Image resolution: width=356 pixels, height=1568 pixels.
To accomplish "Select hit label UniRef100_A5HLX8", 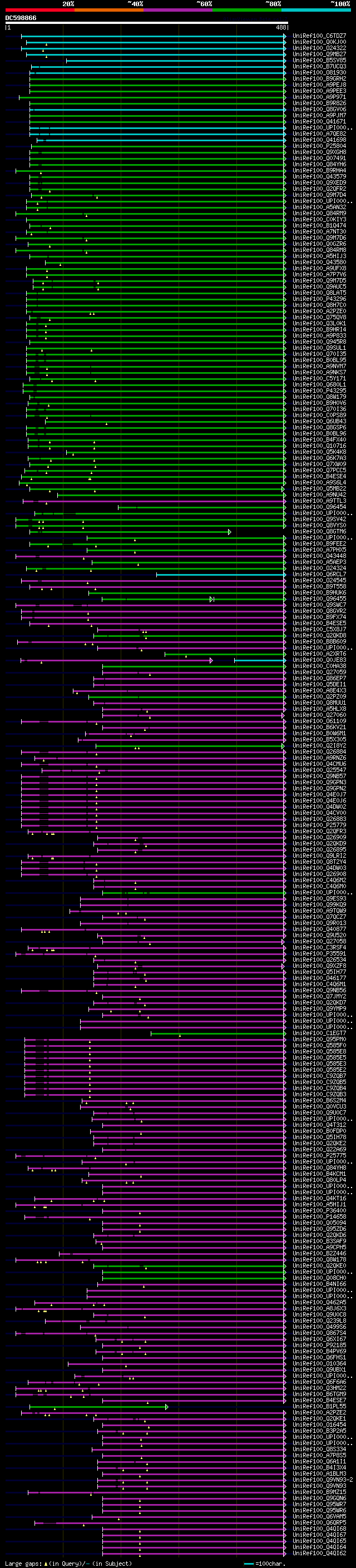I will [319, 709].
